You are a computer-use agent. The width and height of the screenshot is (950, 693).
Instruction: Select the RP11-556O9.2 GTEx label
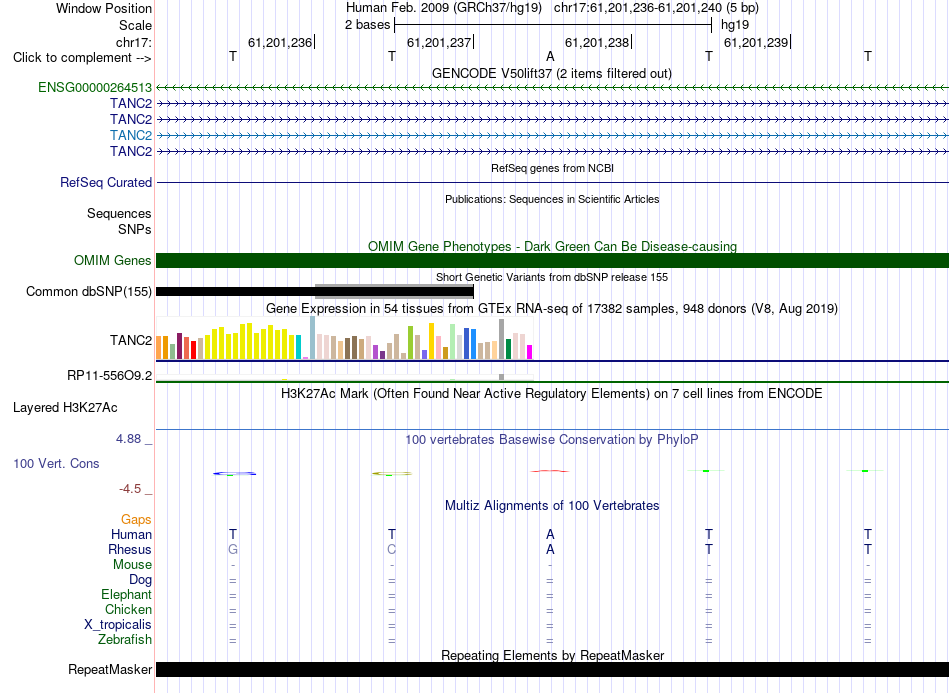pos(110,376)
